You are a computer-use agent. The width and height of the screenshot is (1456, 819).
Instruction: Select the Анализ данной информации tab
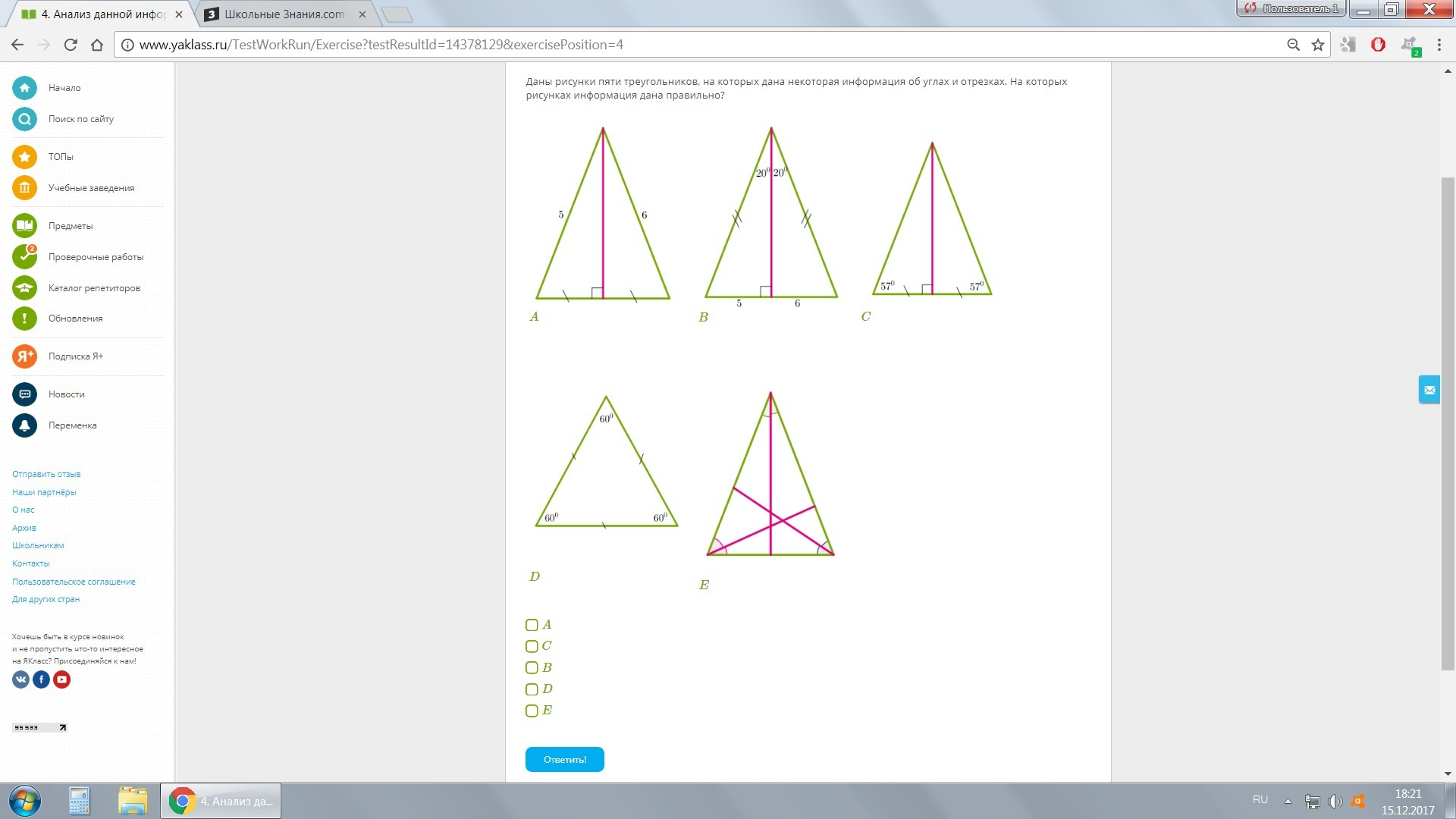(102, 14)
